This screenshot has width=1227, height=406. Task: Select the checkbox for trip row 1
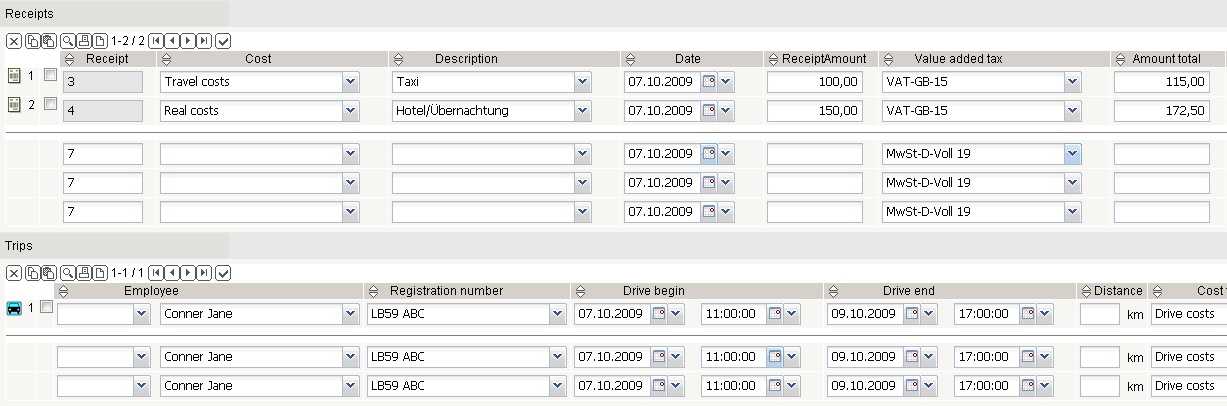[x=46, y=307]
